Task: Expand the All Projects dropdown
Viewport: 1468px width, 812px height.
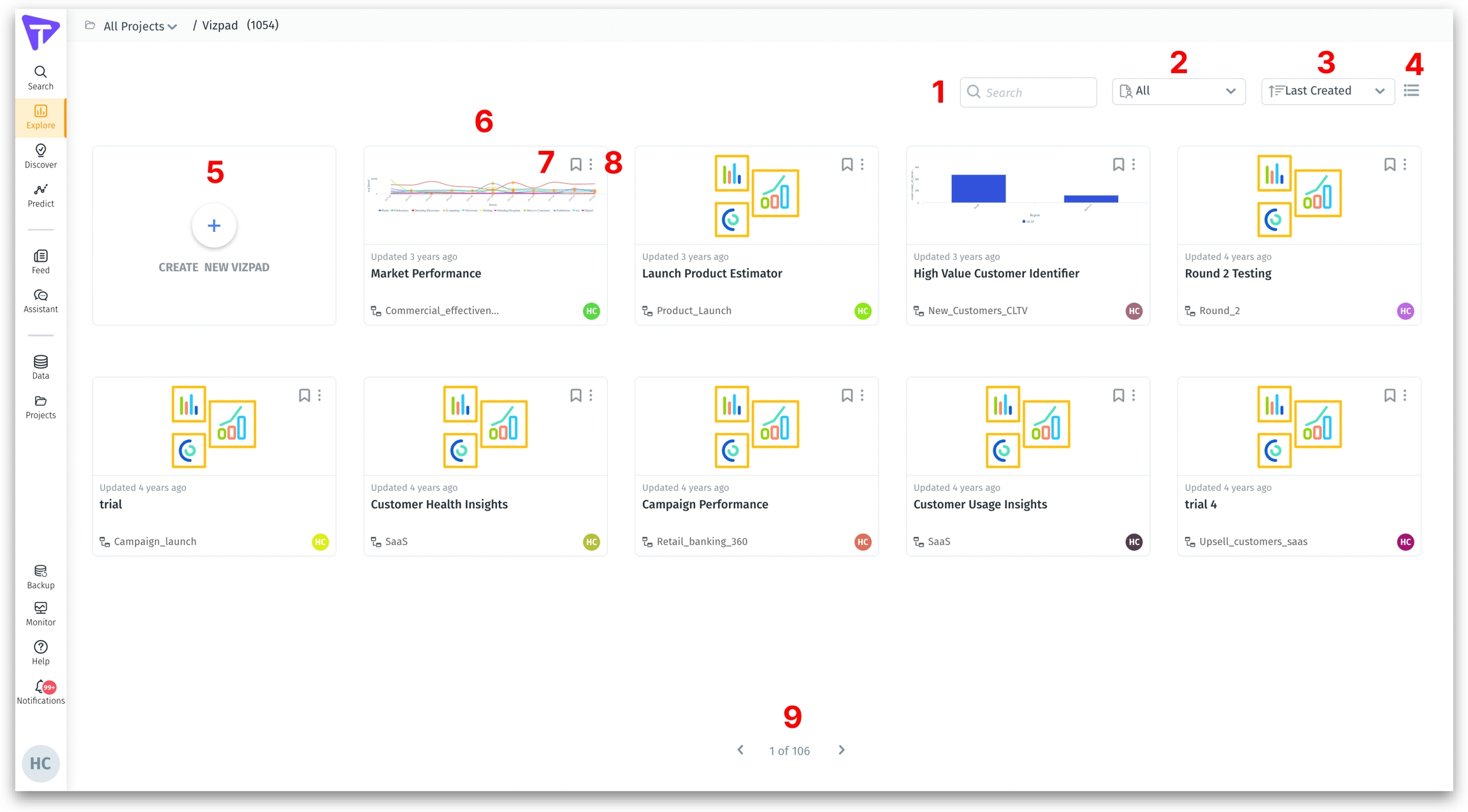Action: [140, 26]
